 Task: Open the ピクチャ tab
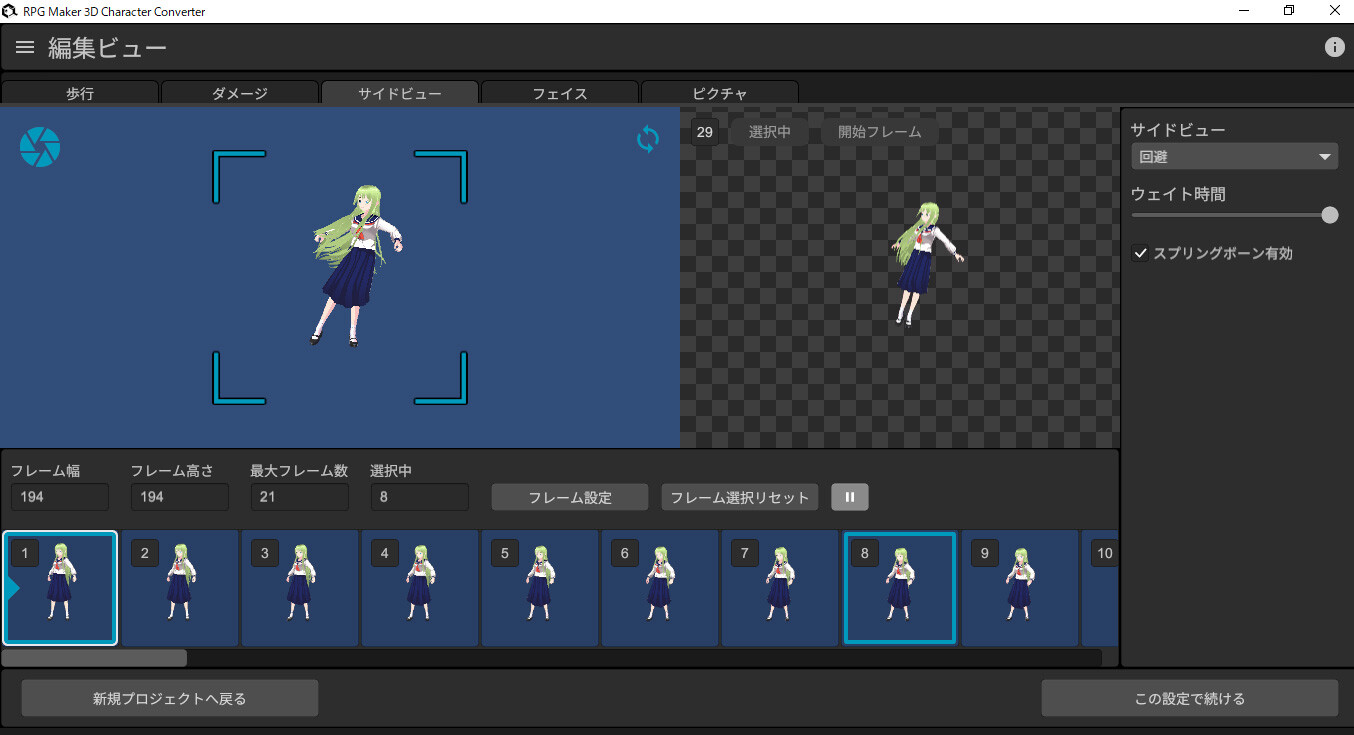(719, 93)
